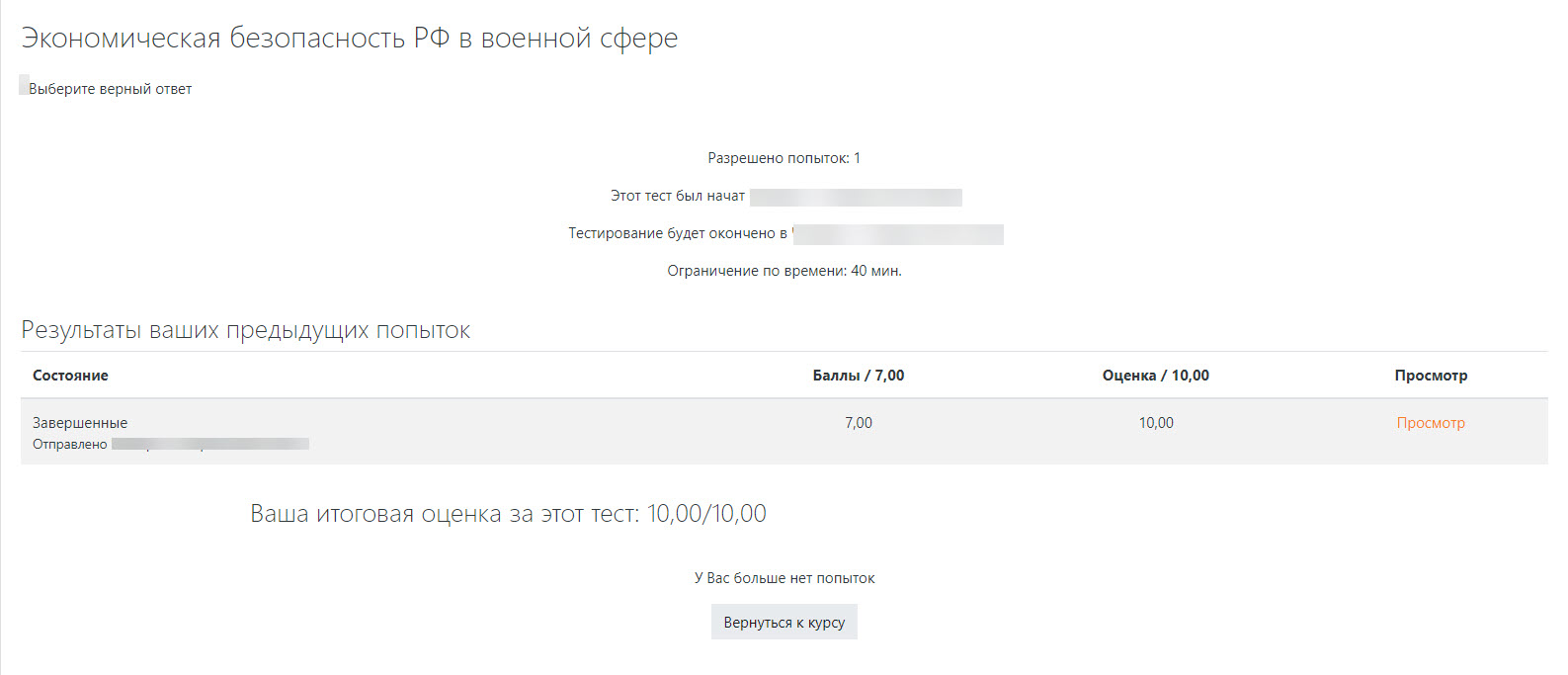Click the Отправлено submission label
Screen dimensions: 1568x675
pyautogui.click(x=69, y=445)
